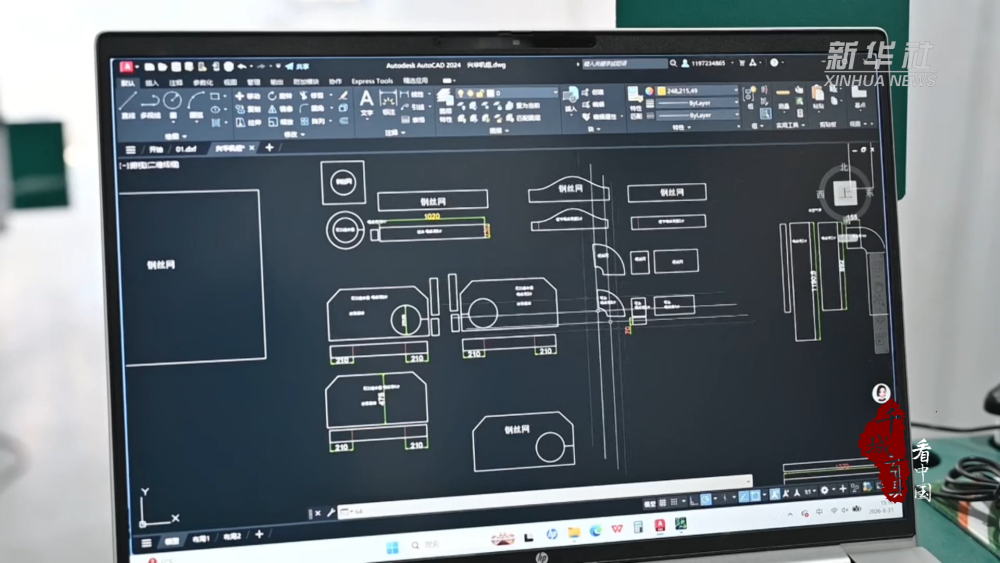Click the AutoCAD application menu logo
This screenshot has height=563, width=1000.
click(x=126, y=67)
